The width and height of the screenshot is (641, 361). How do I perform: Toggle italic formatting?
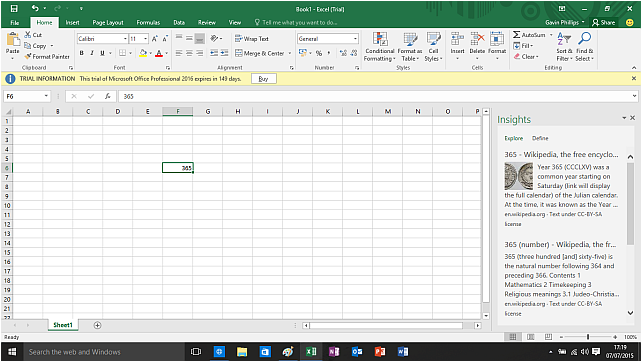click(92, 53)
